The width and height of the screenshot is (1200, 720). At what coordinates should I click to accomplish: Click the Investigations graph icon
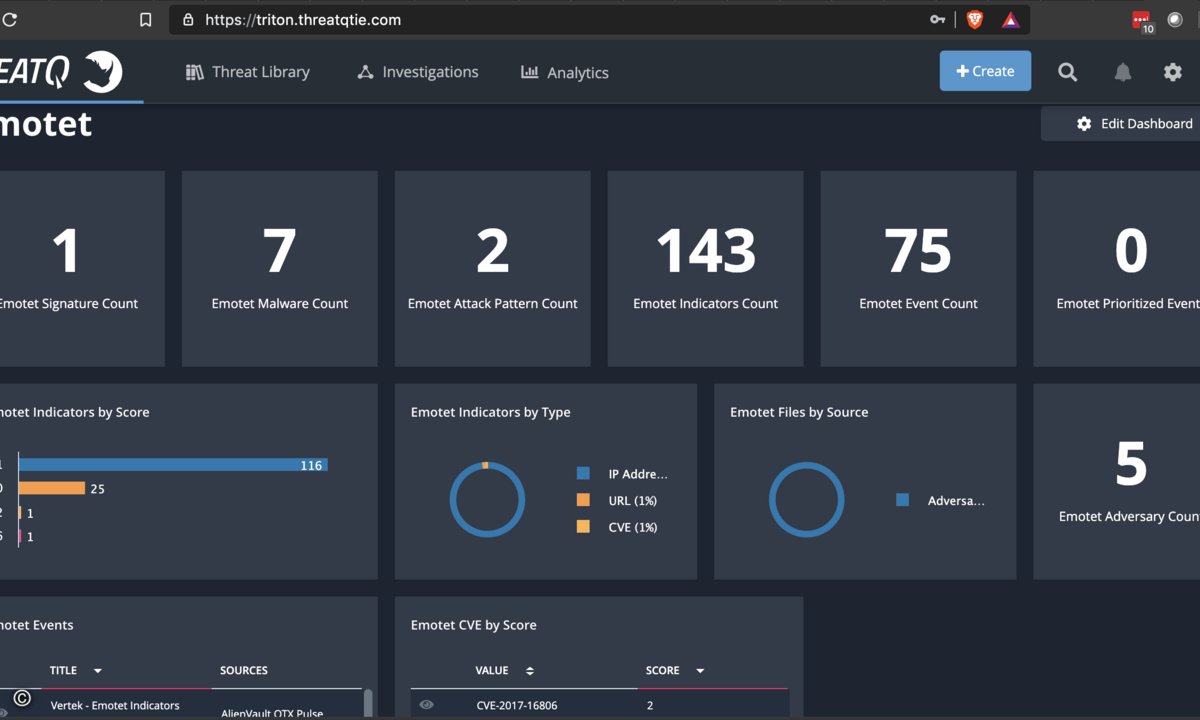pyautogui.click(x=365, y=72)
